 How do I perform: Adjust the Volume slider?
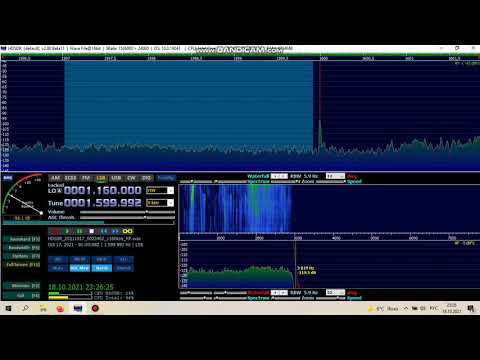[127, 212]
